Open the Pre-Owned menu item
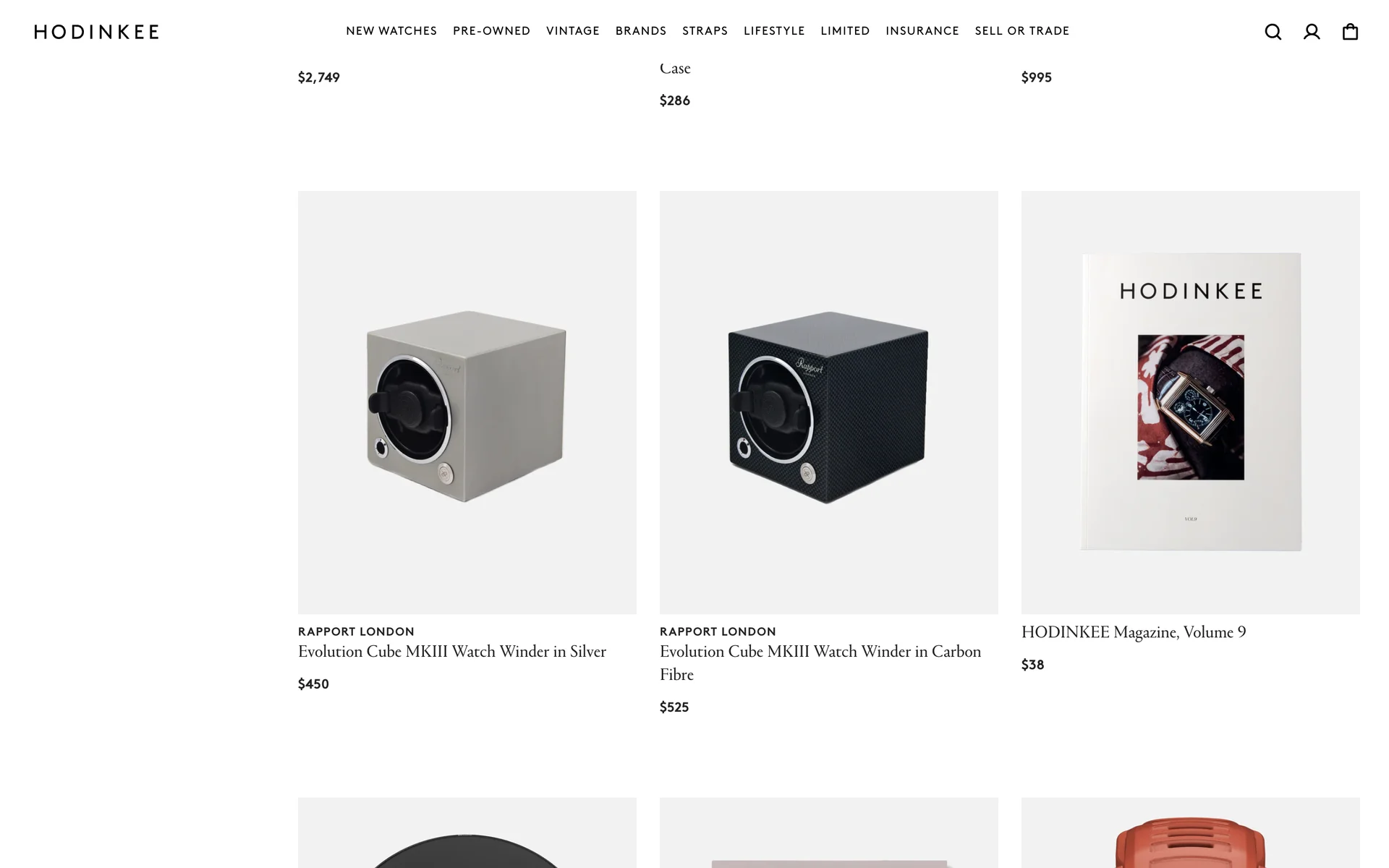Viewport: 1389px width, 868px height. click(x=491, y=31)
